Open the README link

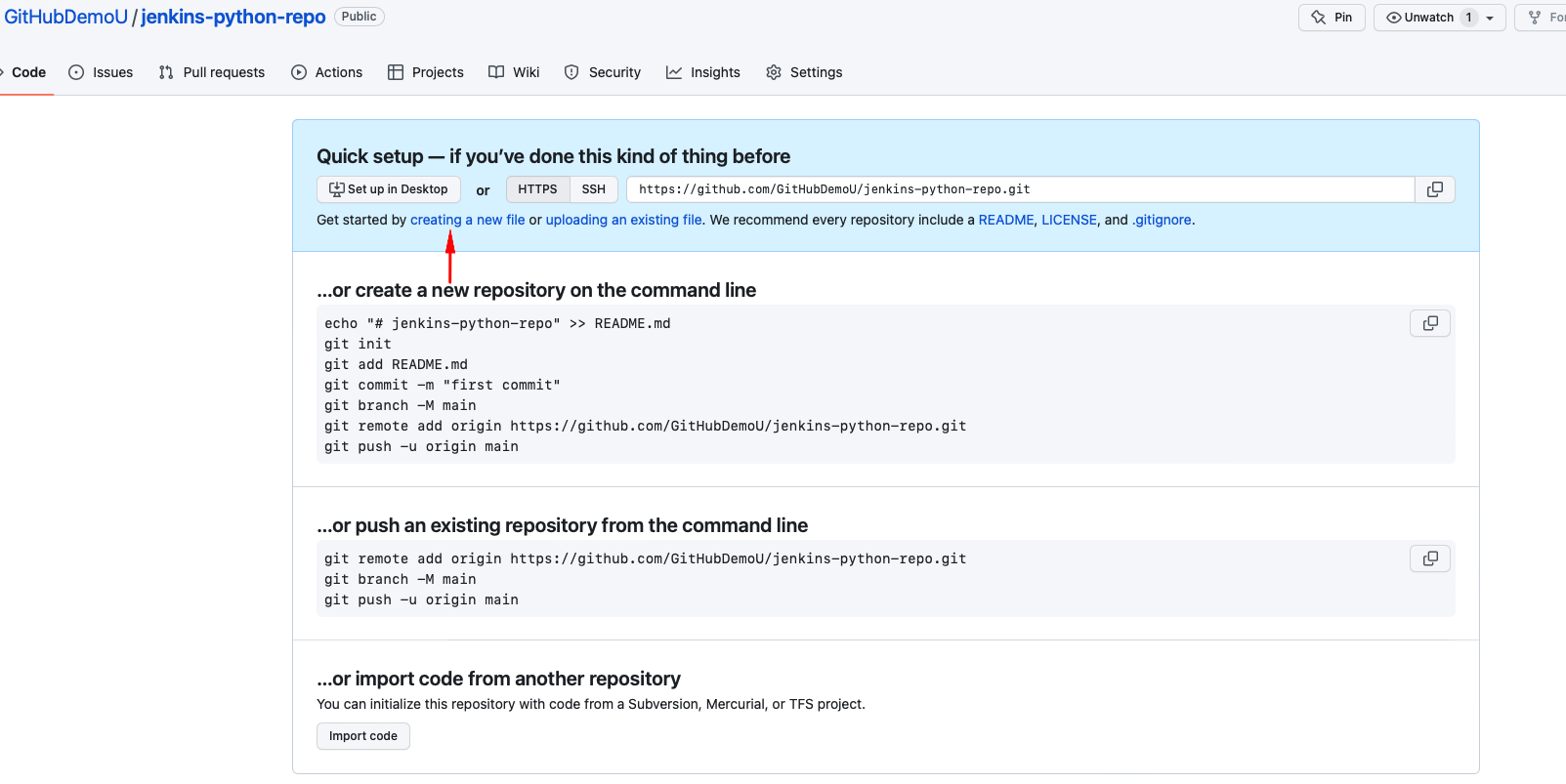(1006, 220)
